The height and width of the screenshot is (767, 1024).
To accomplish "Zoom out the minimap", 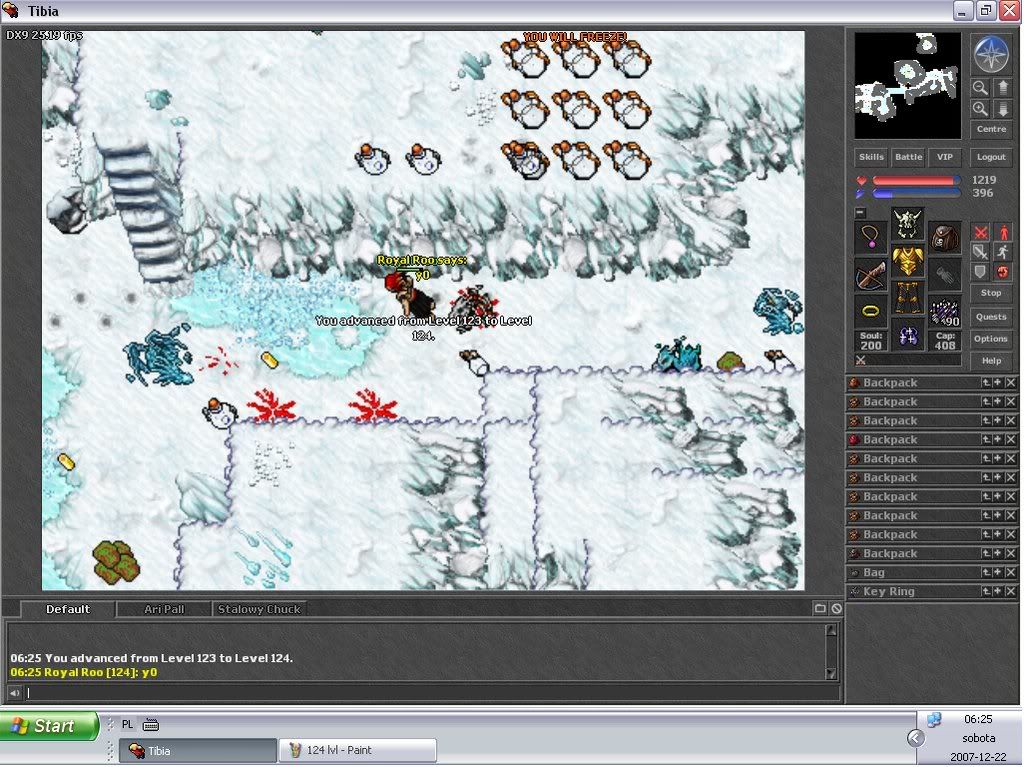I will (x=980, y=88).
